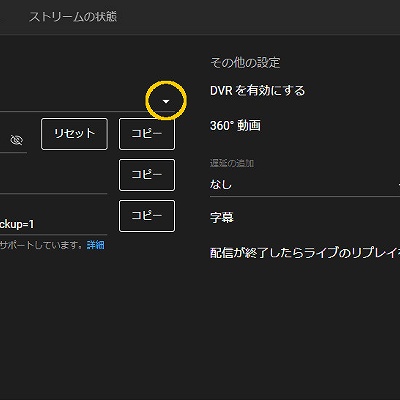This screenshot has width=400, height=400.
Task: Select the 字幕 setting
Action: 222,218
